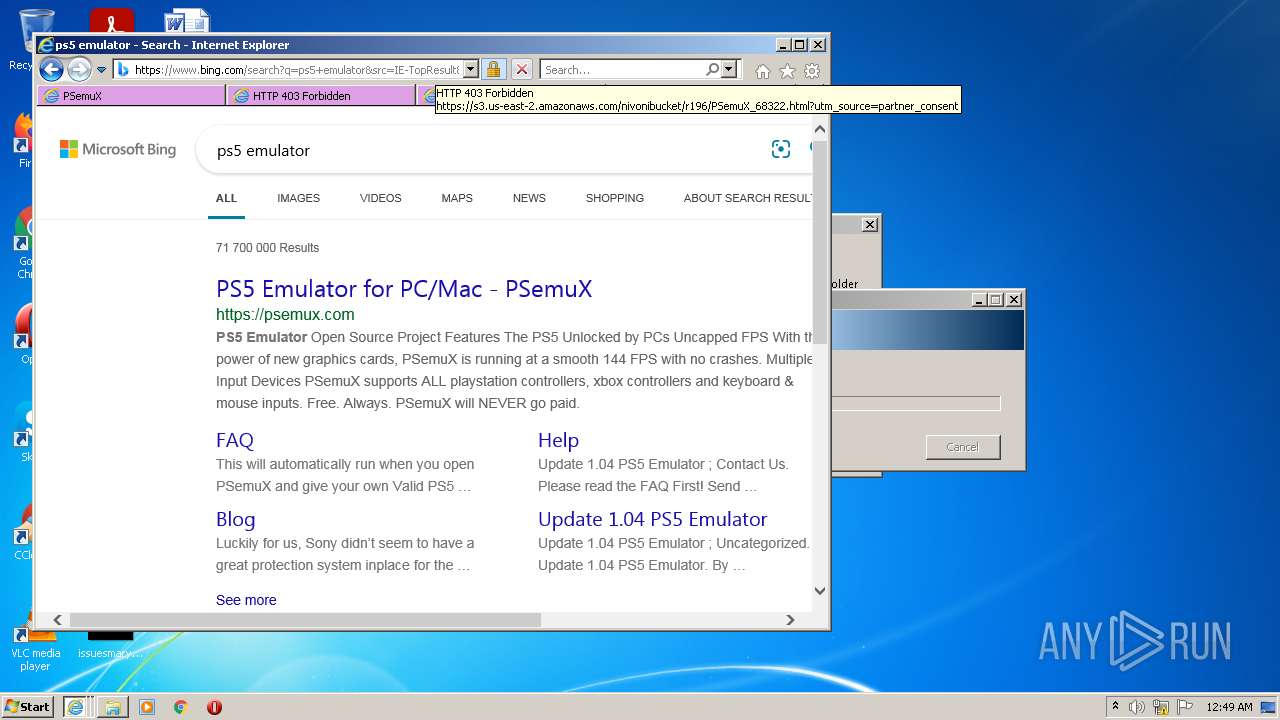The image size is (1280, 720).
Task: Click 71 700 000 Results text
Action: [267, 248]
